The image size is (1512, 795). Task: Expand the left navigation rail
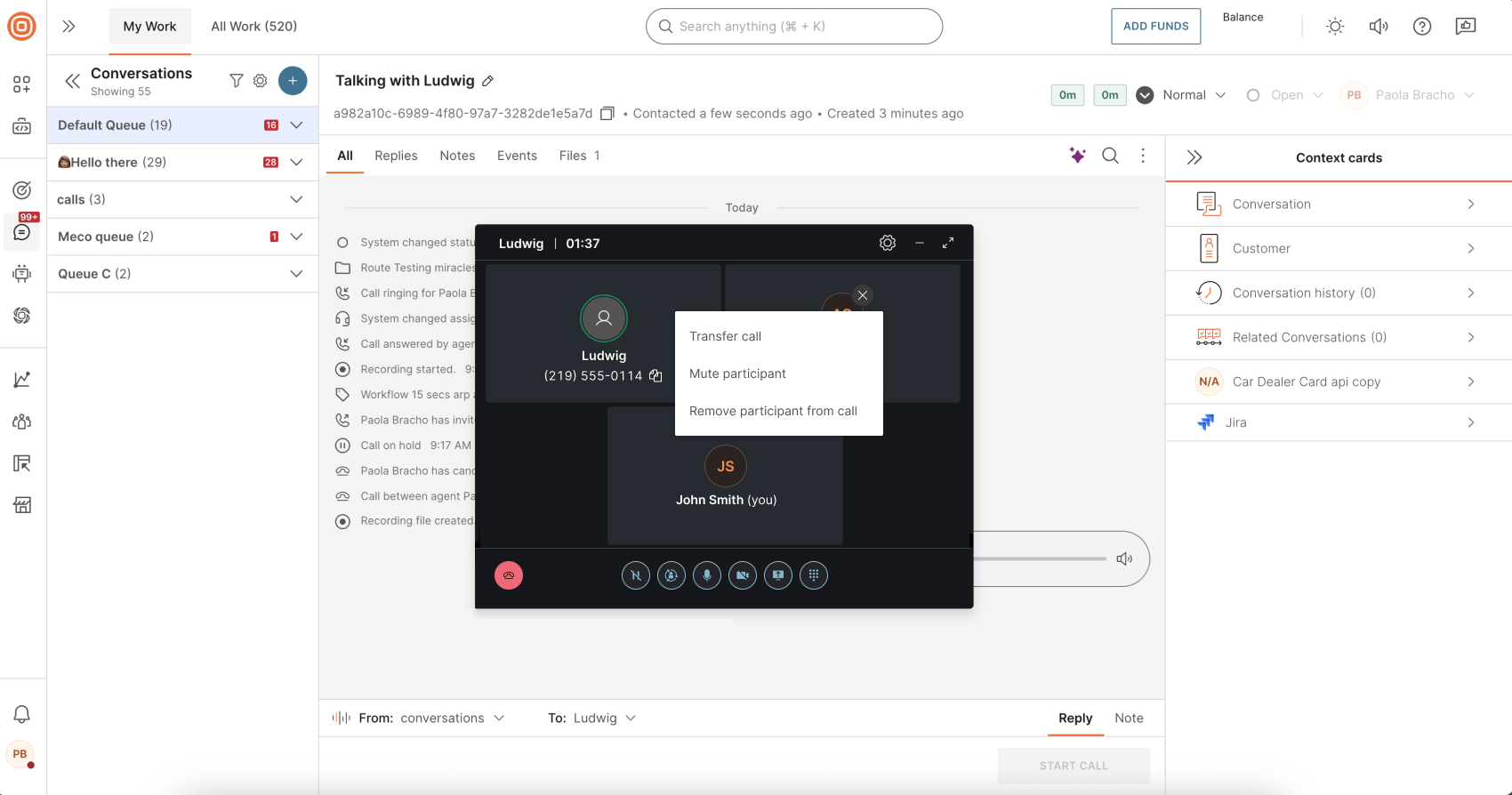click(68, 27)
